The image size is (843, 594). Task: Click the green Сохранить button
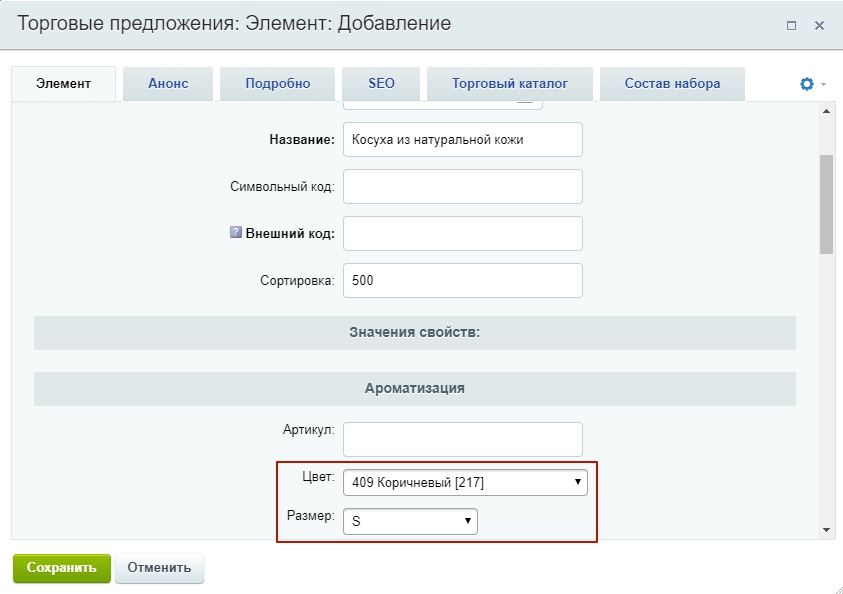[62, 568]
